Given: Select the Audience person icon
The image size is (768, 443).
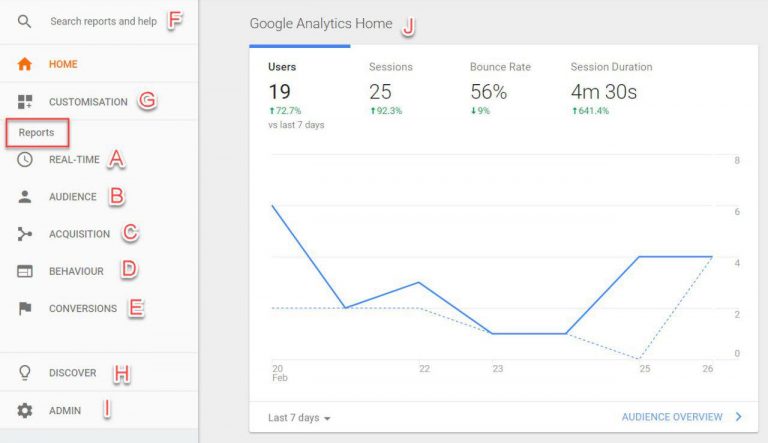Looking at the screenshot, I should 25,197.
